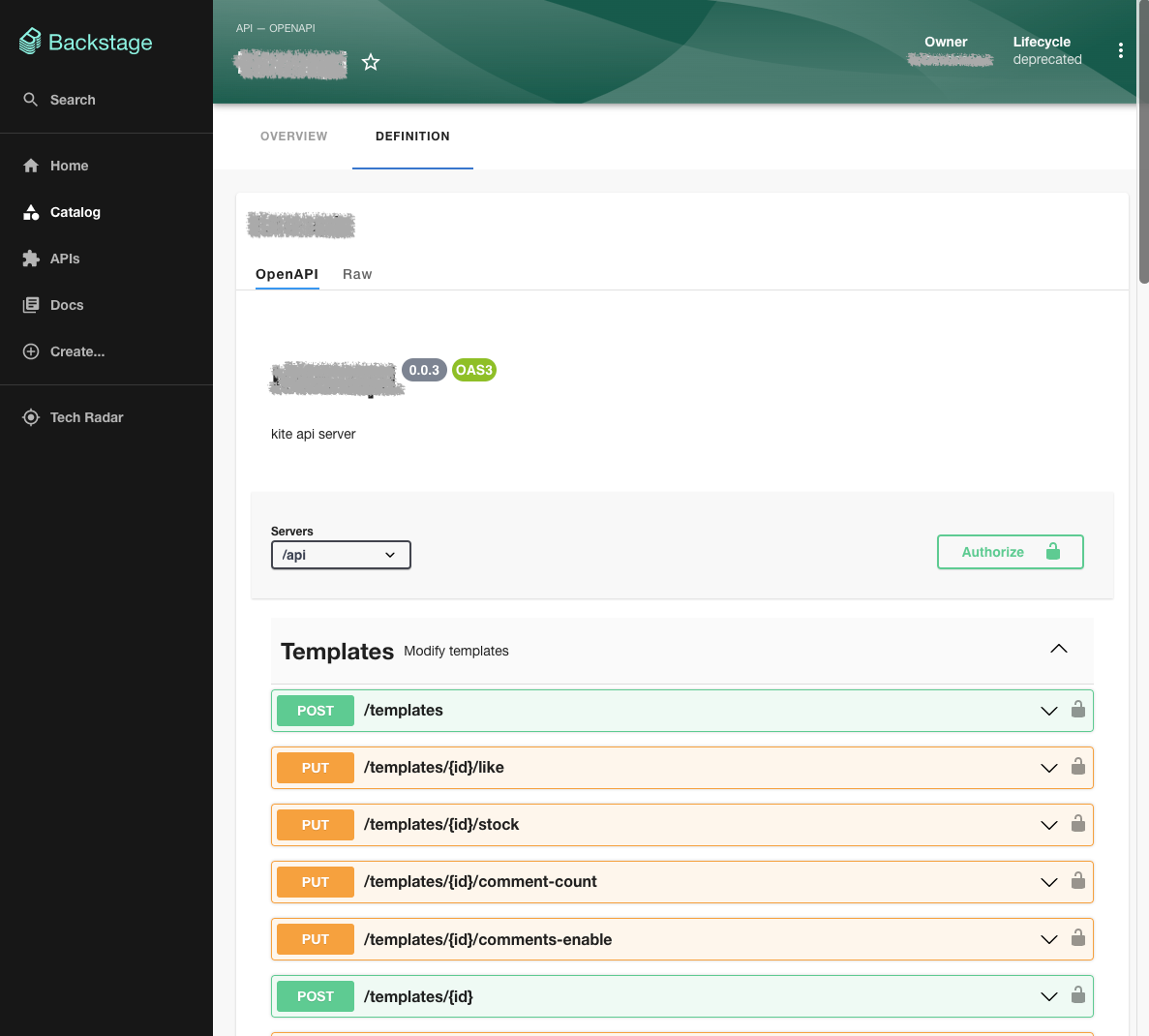Image resolution: width=1149 pixels, height=1036 pixels.
Task: Switch to the Raw view tab
Action: point(357,274)
